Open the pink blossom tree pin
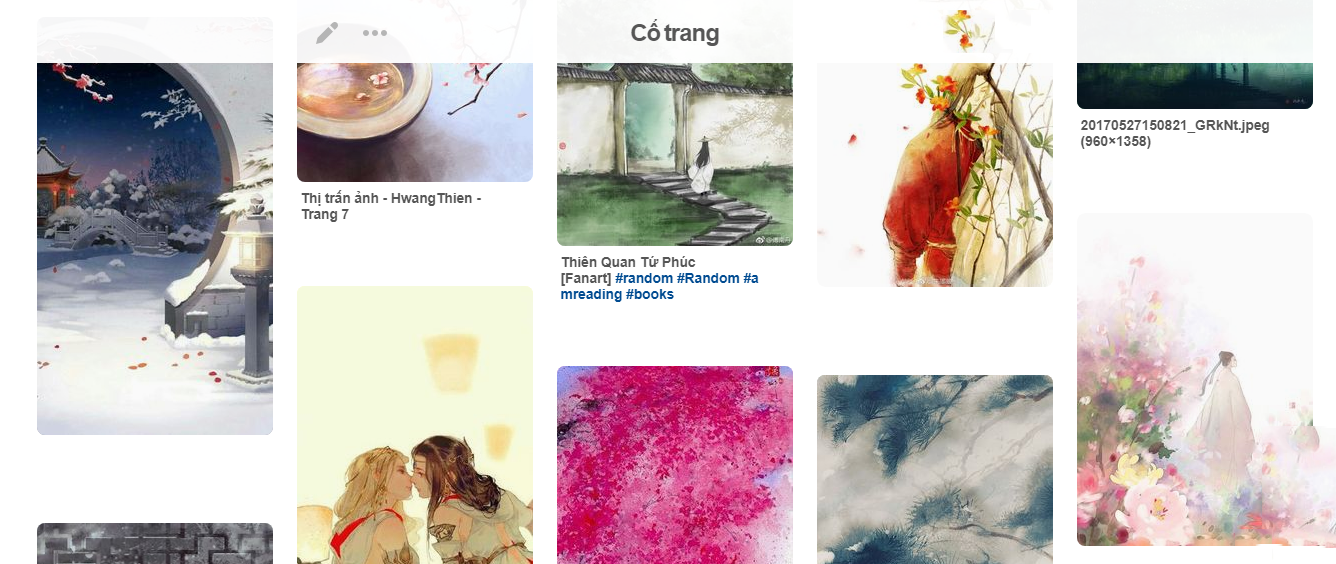 point(675,465)
